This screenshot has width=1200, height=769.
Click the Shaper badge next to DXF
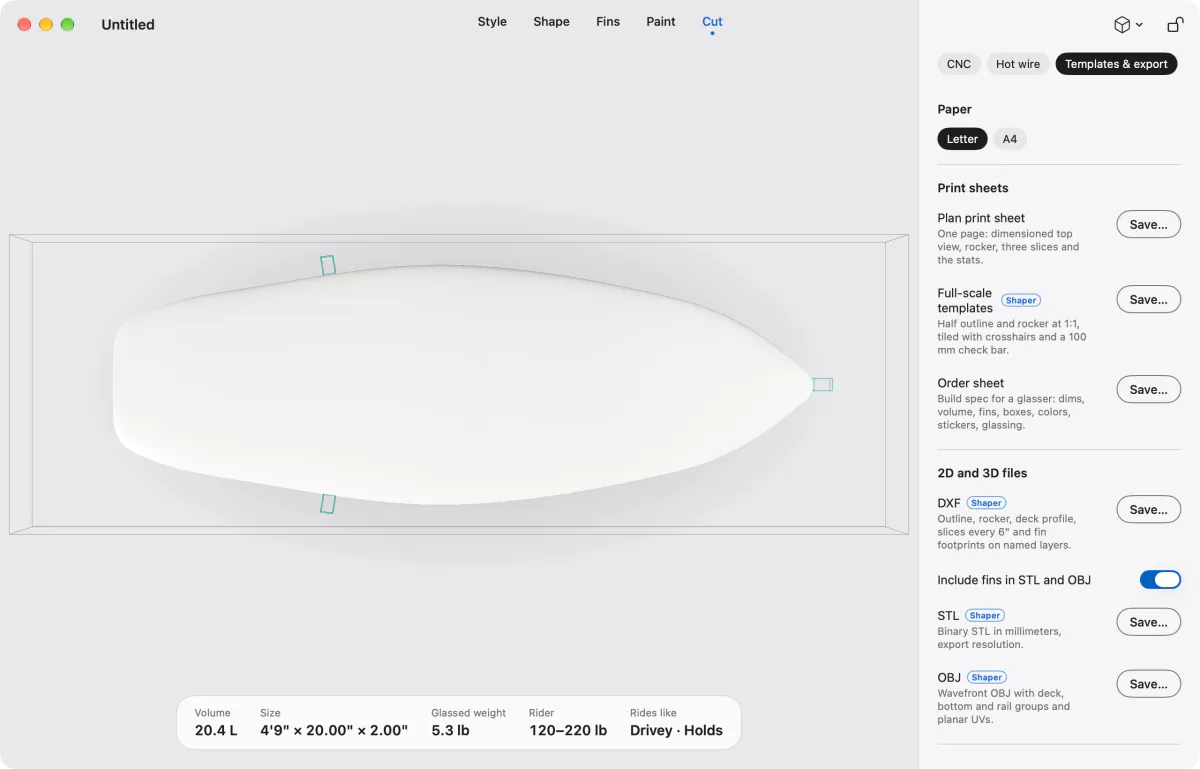[x=986, y=503]
